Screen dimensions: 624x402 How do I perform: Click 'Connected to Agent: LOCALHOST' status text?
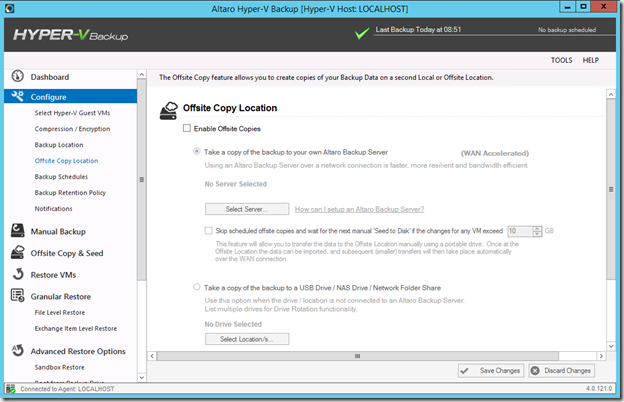[x=67, y=389]
